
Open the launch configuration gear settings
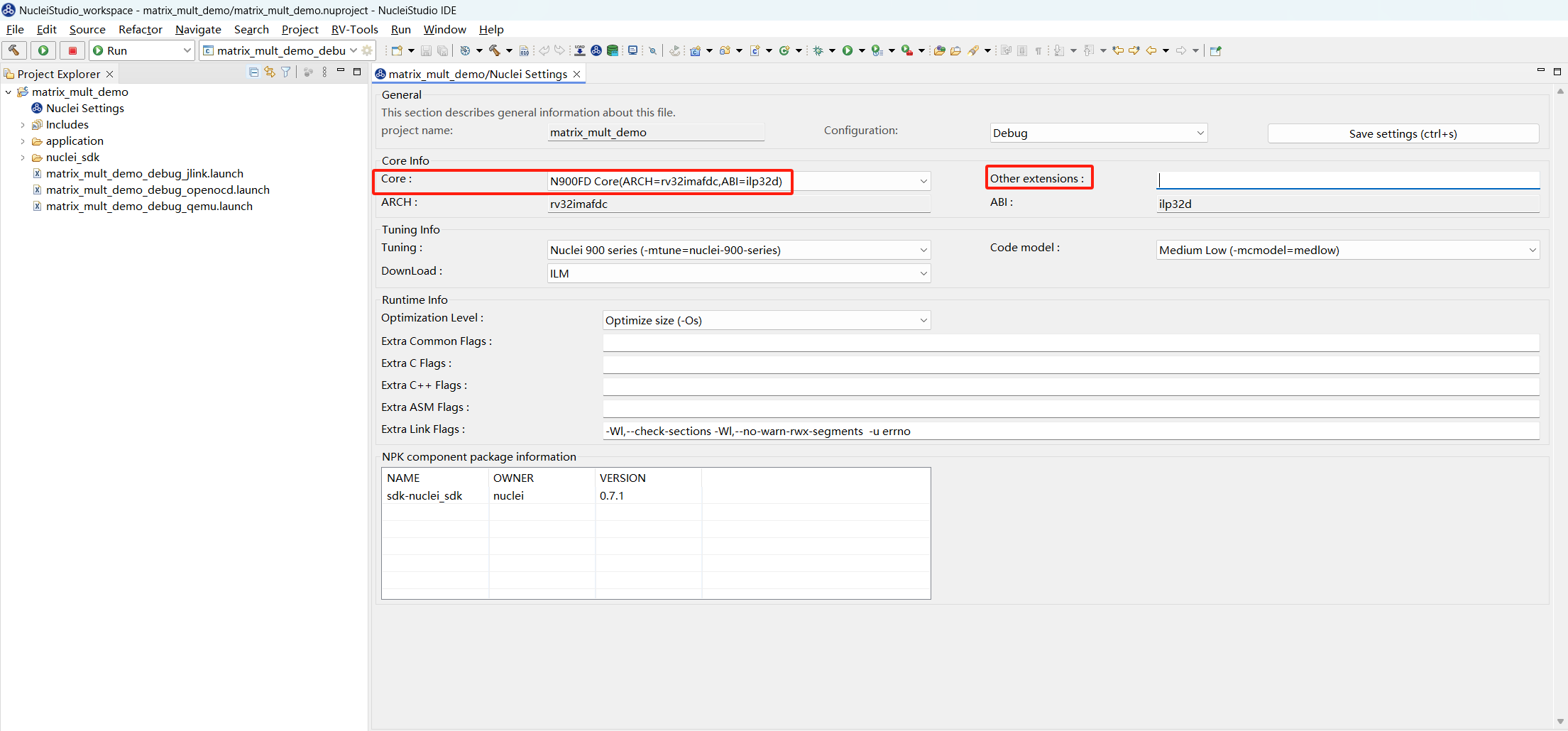click(x=367, y=50)
